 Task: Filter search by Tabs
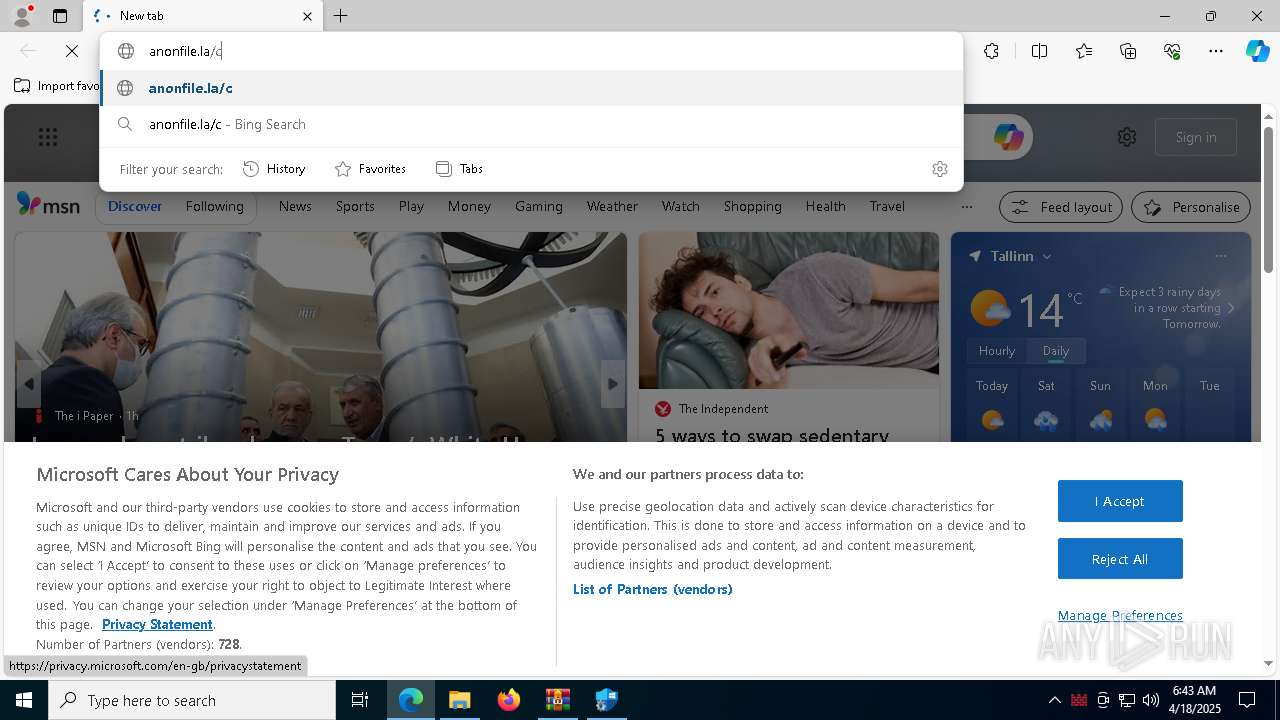pyautogui.click(x=459, y=169)
